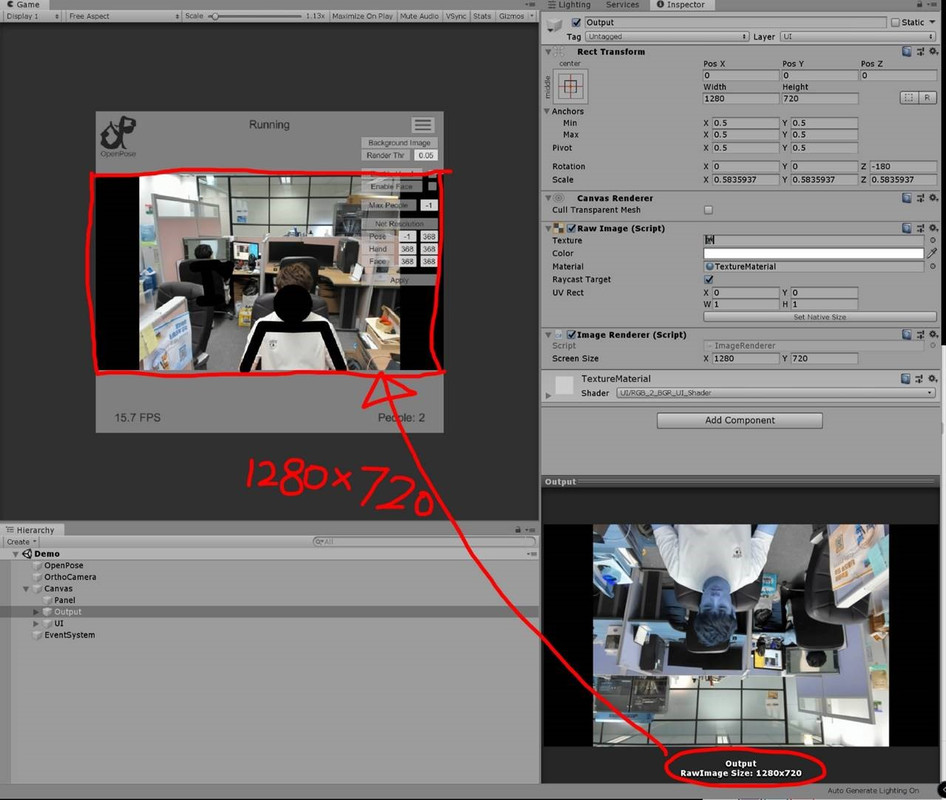Open the GameObject icon selector cube
Image resolution: width=946 pixels, height=800 pixels.
point(554,25)
